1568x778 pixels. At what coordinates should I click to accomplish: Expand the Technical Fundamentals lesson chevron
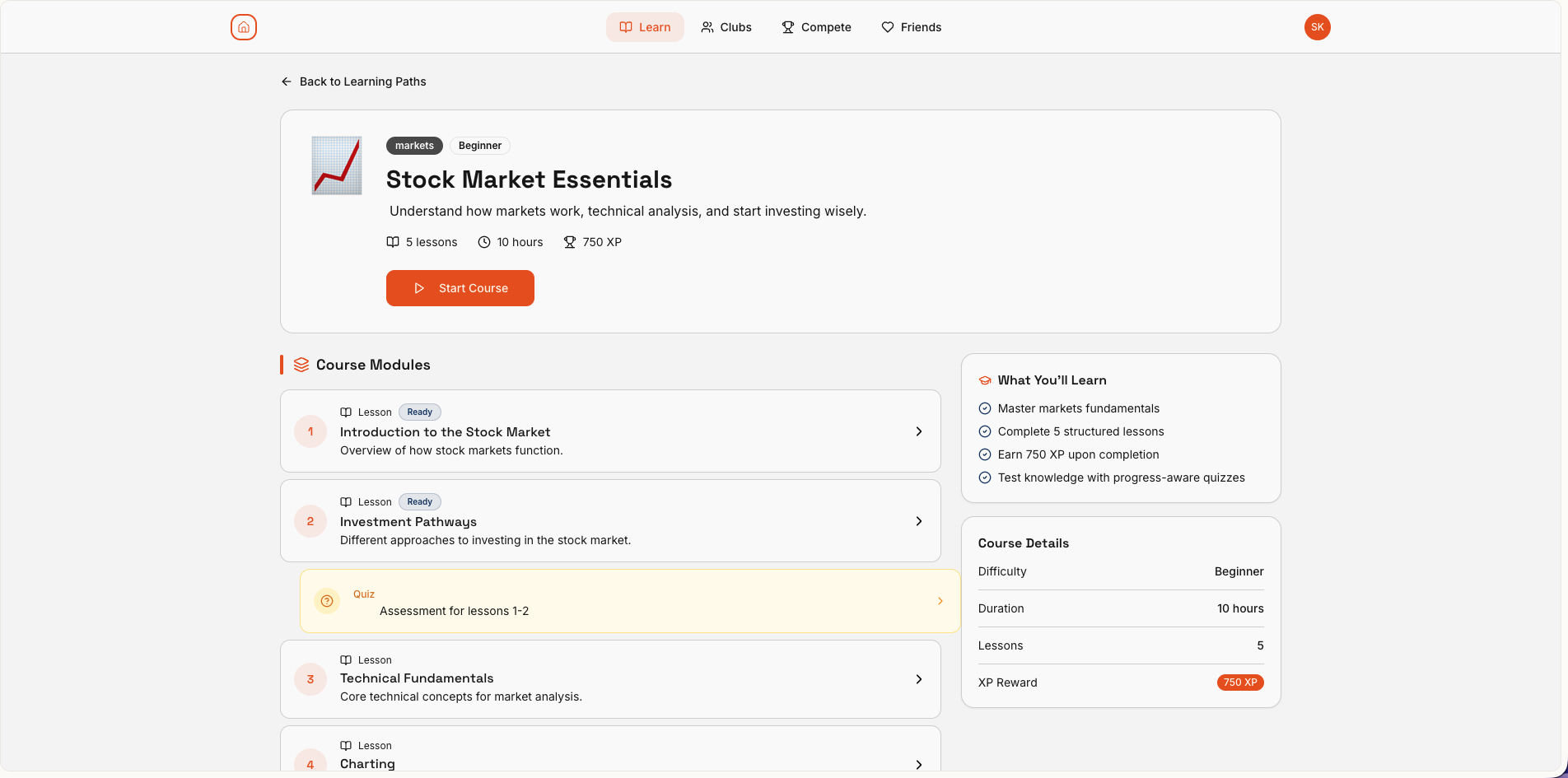(919, 679)
